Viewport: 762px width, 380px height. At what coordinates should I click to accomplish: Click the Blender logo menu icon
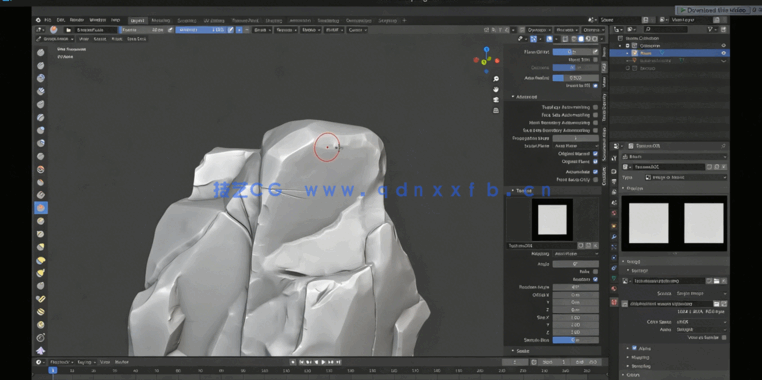(38, 20)
